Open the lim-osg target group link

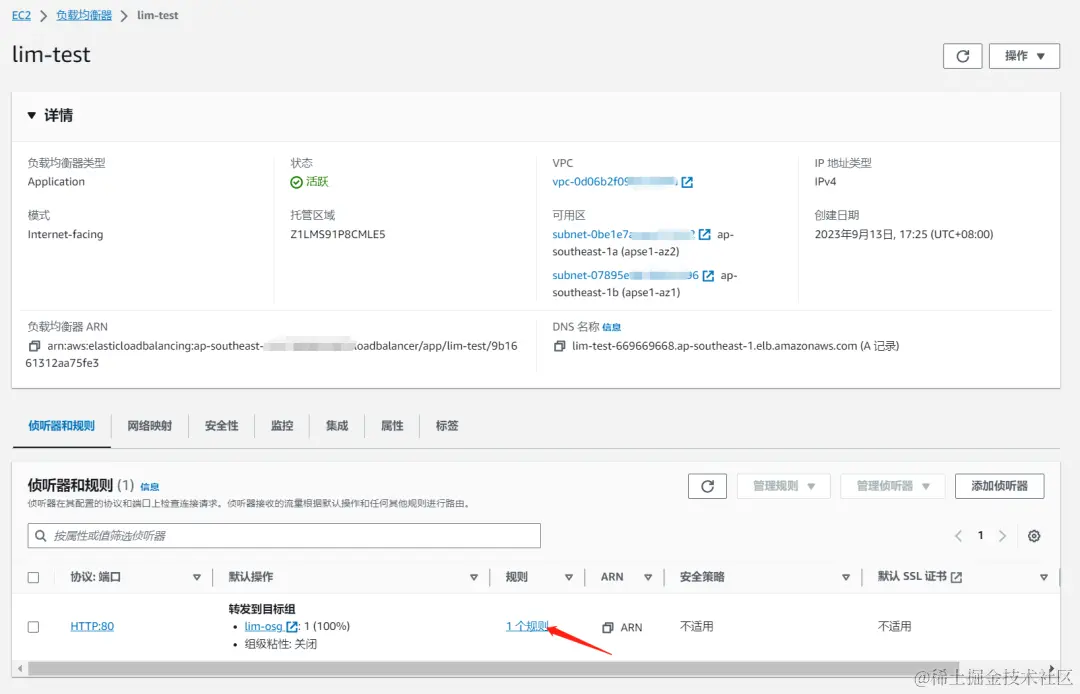tap(264, 627)
